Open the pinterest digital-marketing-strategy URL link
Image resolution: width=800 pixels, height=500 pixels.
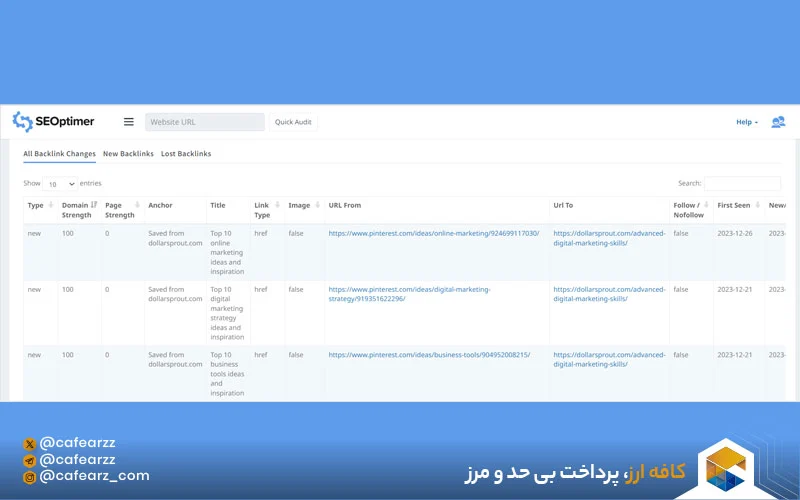pyautogui.click(x=409, y=294)
